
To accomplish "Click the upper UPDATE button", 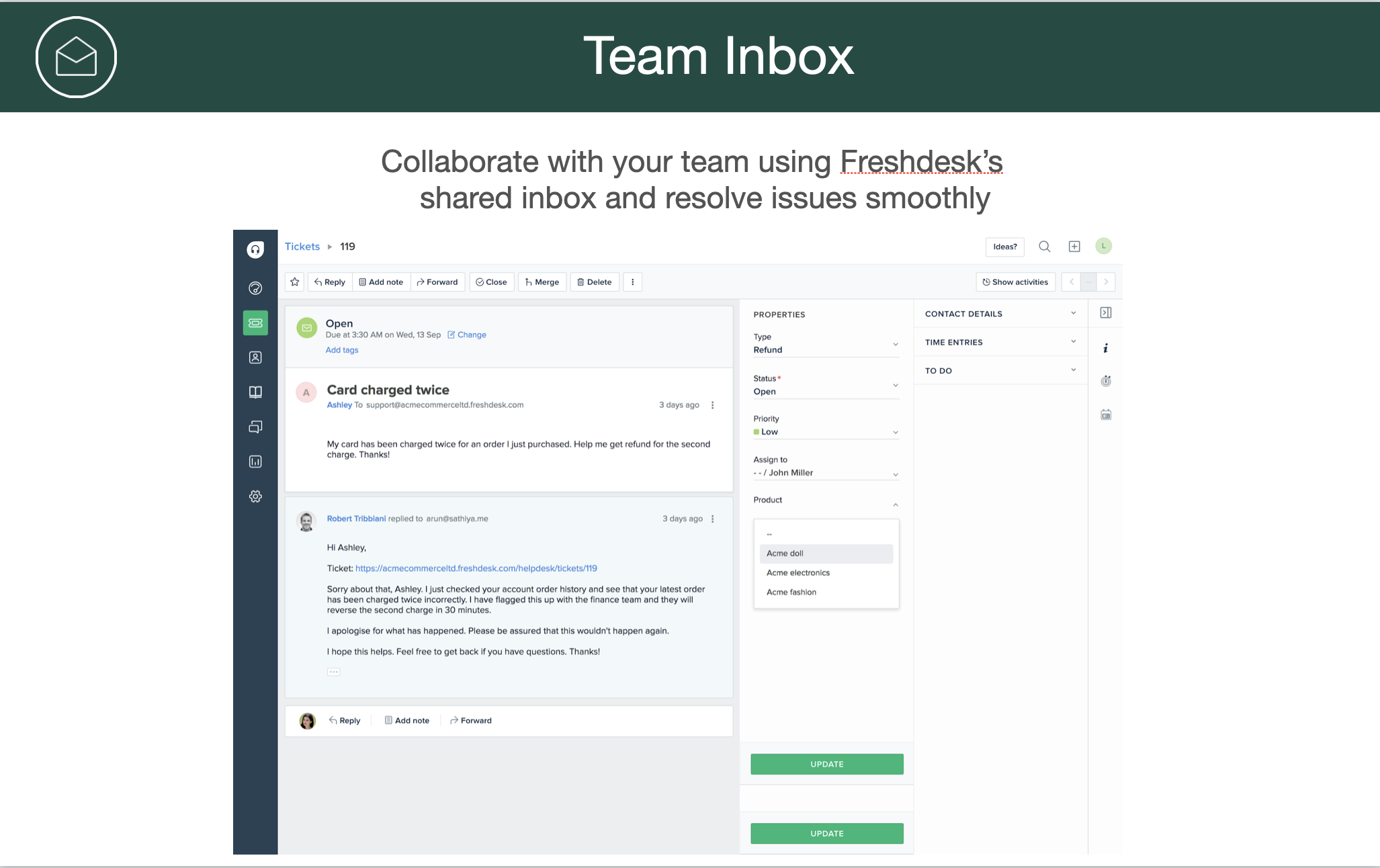I will (x=827, y=765).
